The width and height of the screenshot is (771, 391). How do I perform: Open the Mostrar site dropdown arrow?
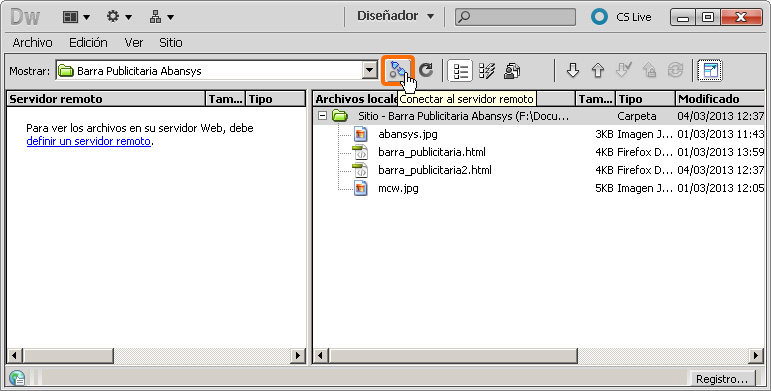pyautogui.click(x=370, y=71)
